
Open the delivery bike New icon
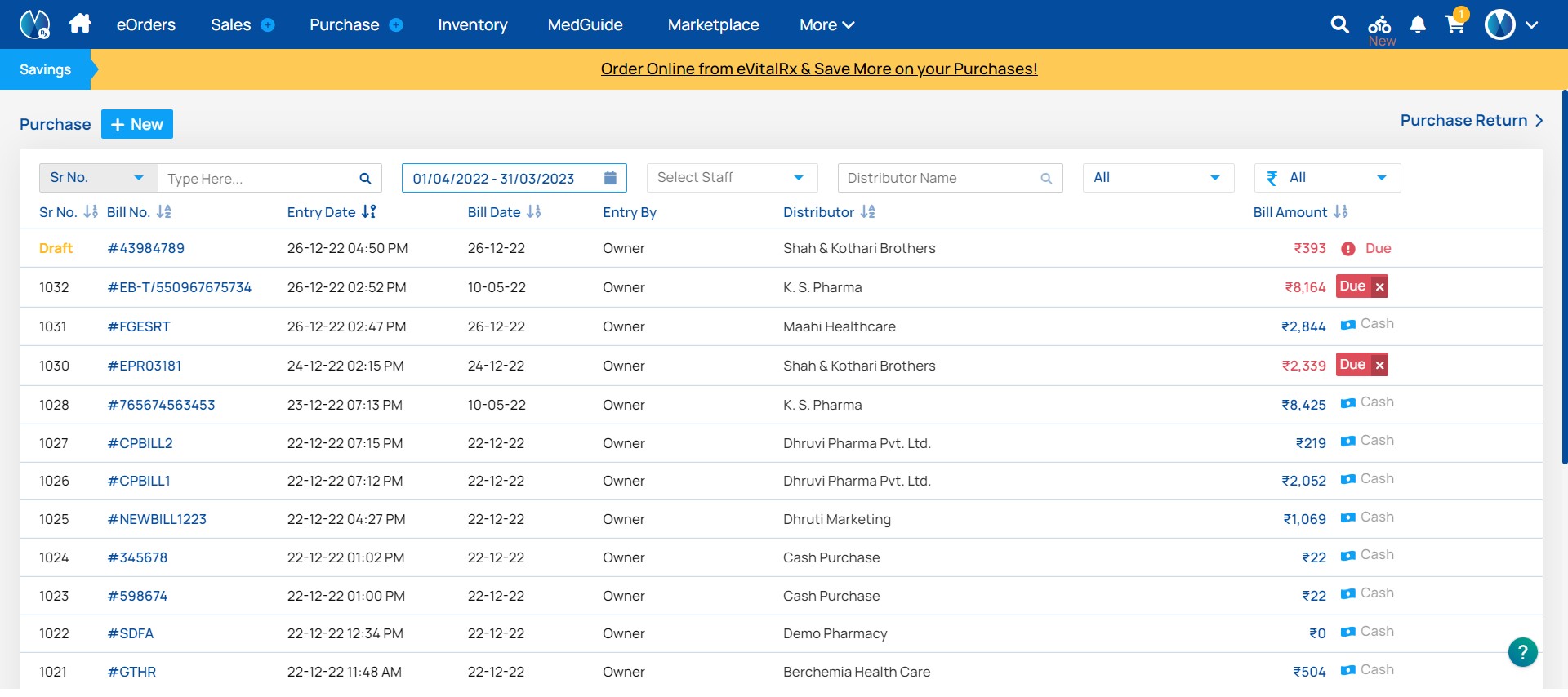tap(1380, 30)
